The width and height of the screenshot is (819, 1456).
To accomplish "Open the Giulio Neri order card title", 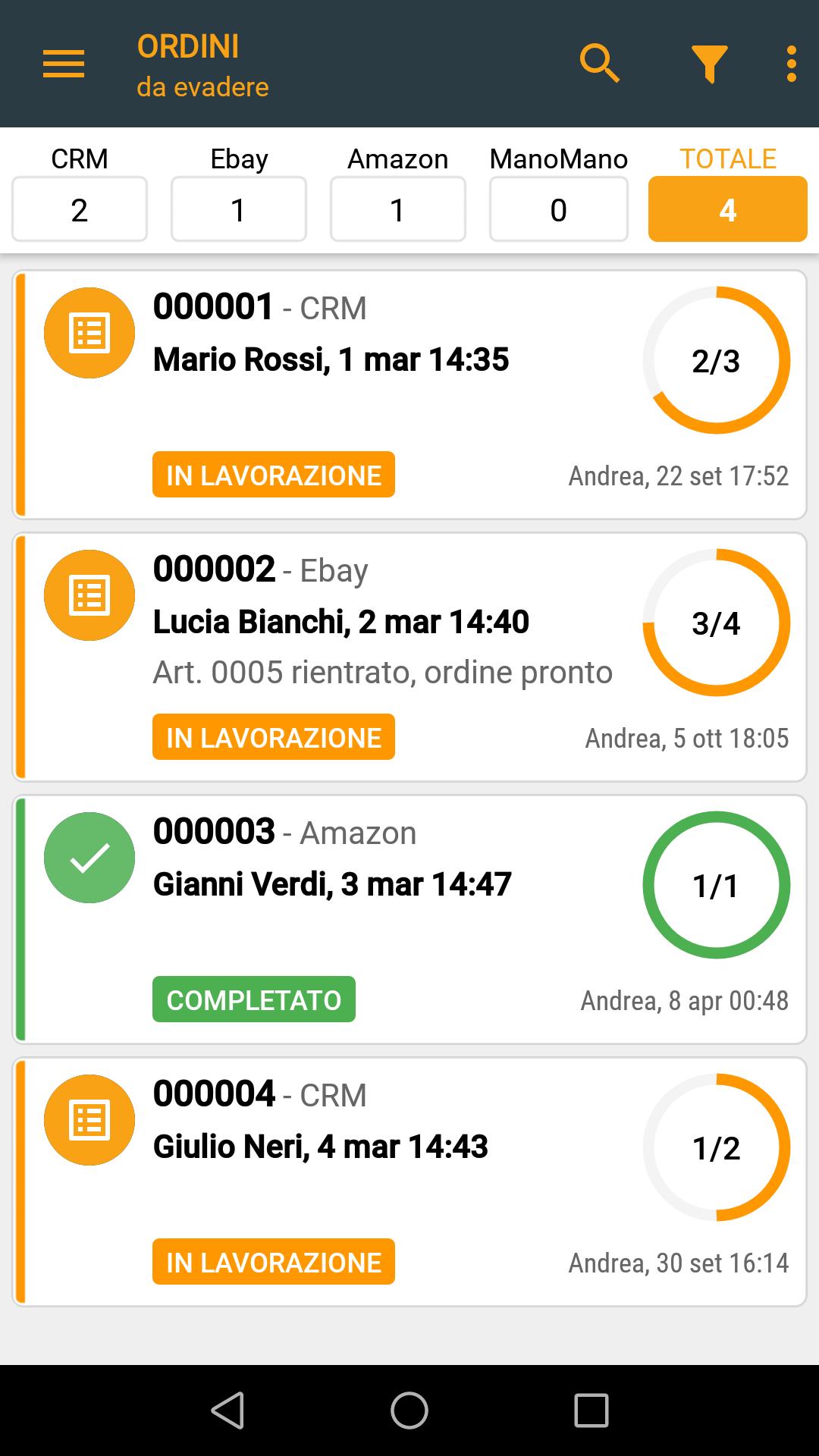I will (x=321, y=1147).
